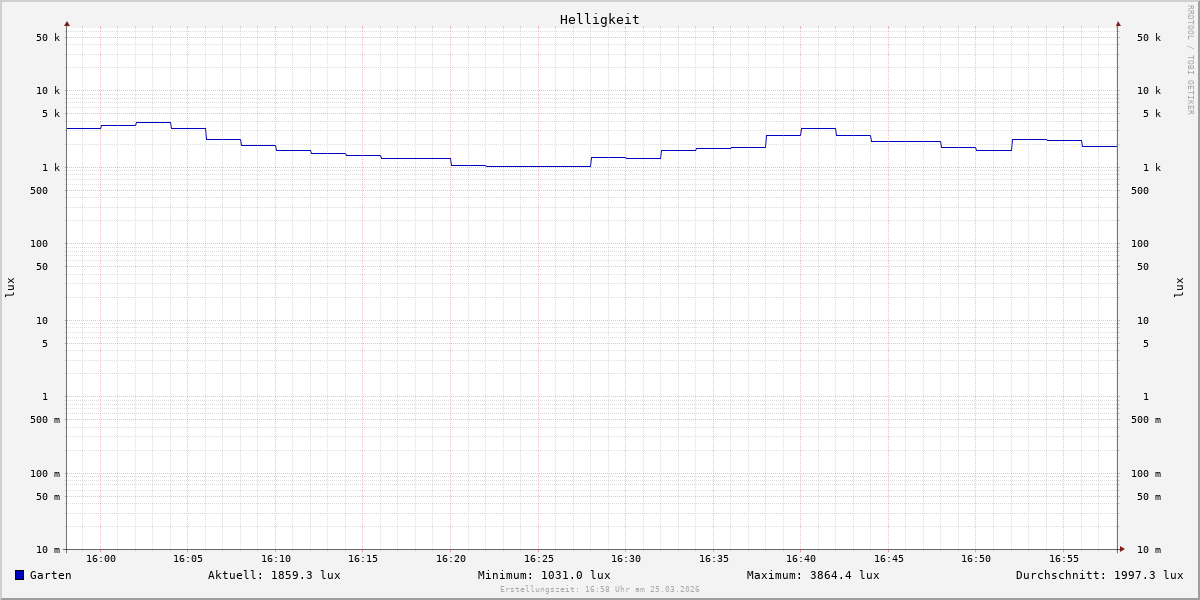
Task: Click the 16:00 time axis label
Action: coord(101,559)
